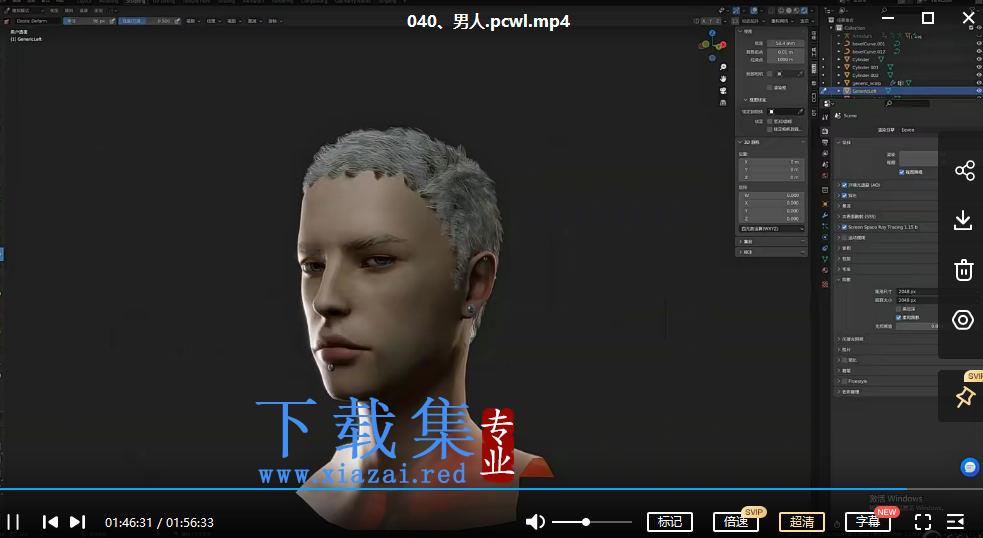Click the properties editor search field
Screen dimensions: 983x538
tap(907, 103)
